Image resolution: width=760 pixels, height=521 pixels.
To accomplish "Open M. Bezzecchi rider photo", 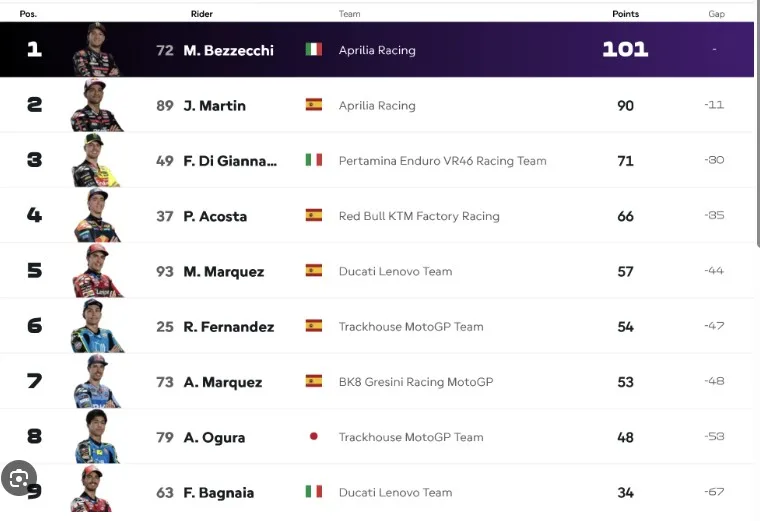I will pyautogui.click(x=96, y=49).
